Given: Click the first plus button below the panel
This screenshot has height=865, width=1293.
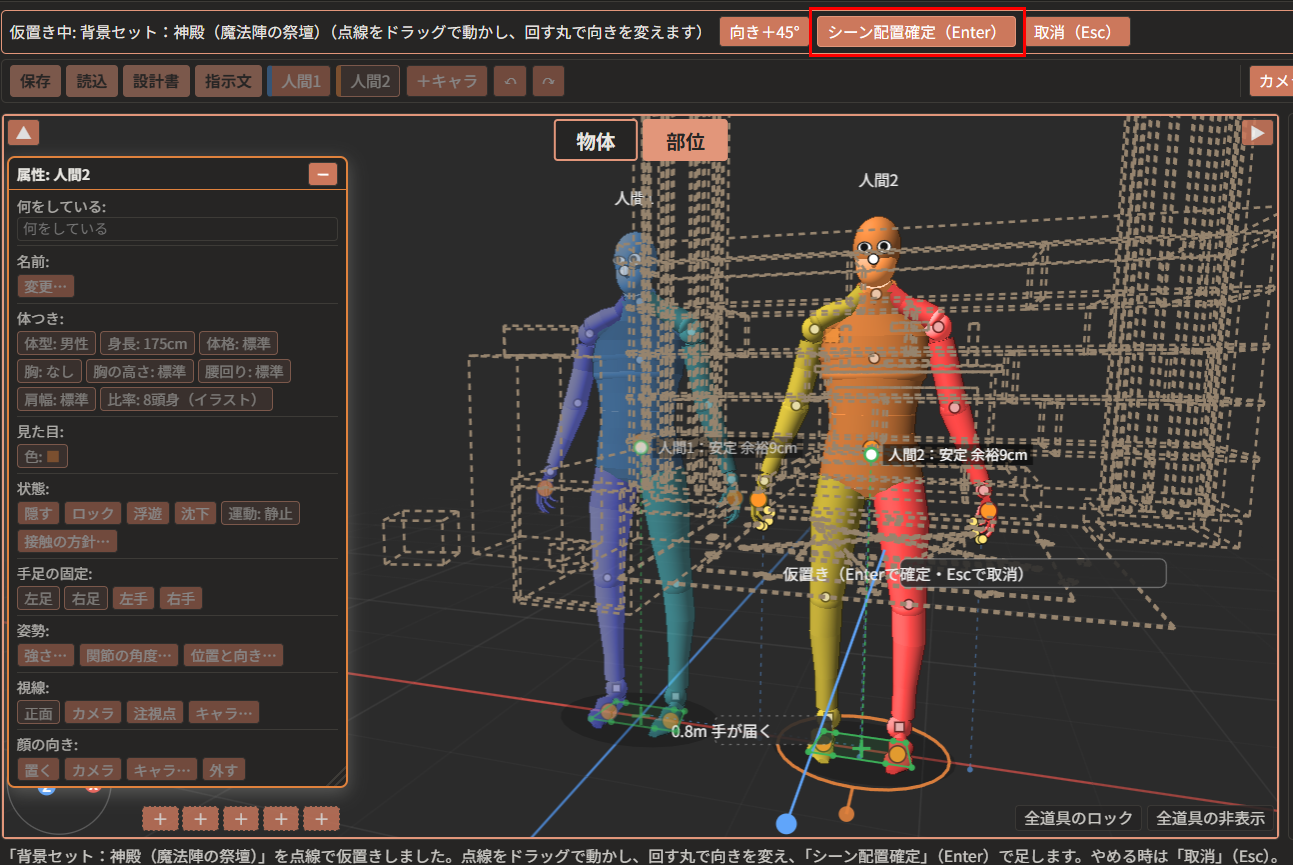Looking at the screenshot, I should pos(160,819).
